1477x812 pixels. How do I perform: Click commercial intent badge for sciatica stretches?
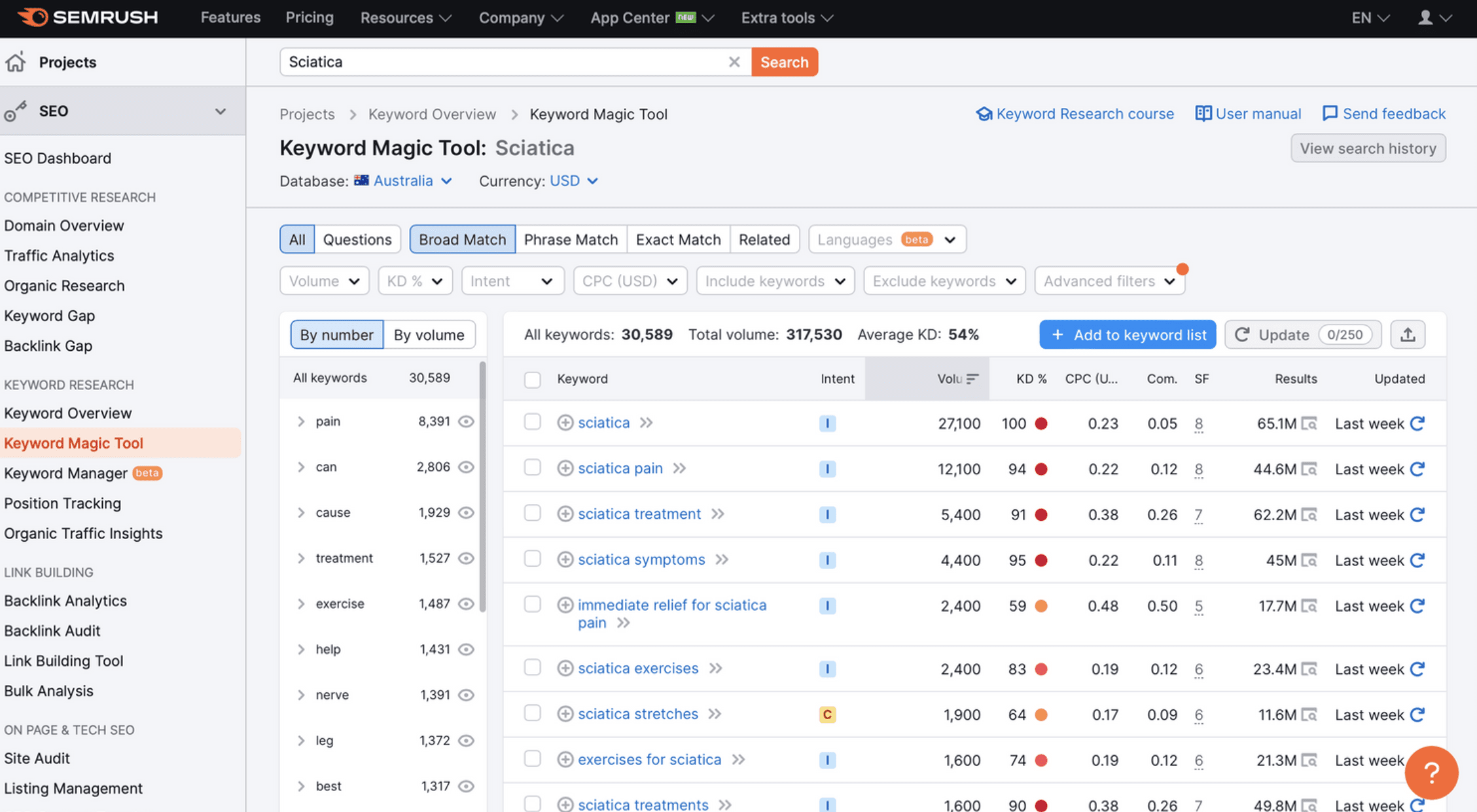(827, 715)
